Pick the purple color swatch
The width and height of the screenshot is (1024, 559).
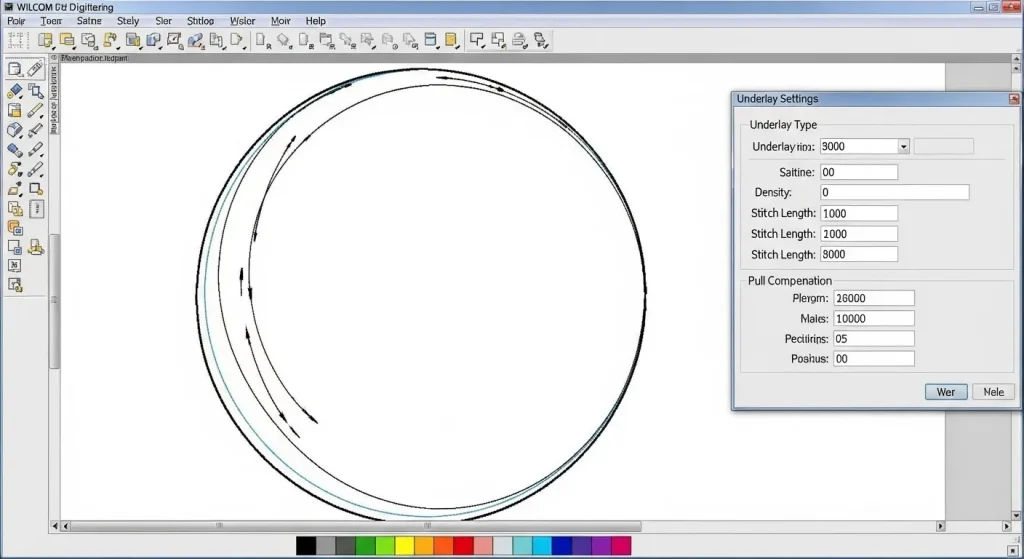(x=601, y=545)
